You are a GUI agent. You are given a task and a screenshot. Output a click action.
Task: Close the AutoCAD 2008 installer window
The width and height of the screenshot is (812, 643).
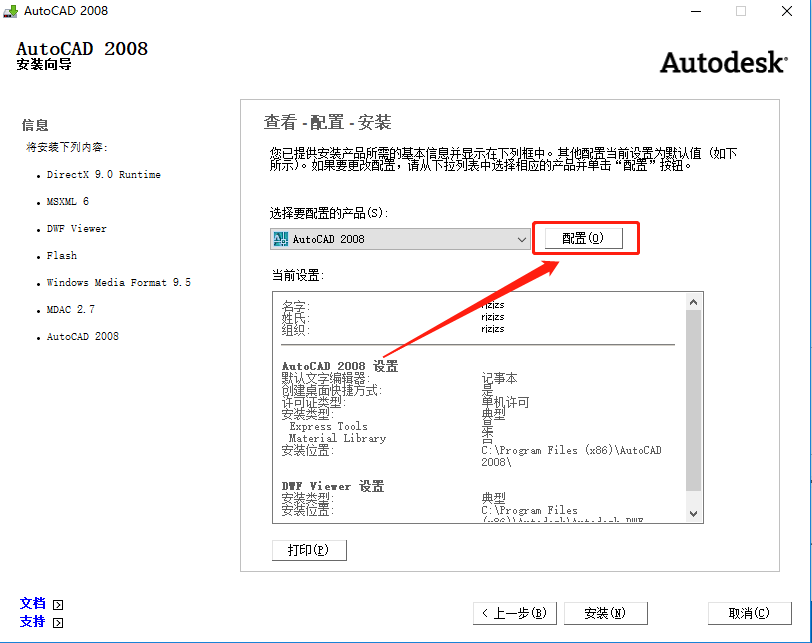[787, 11]
